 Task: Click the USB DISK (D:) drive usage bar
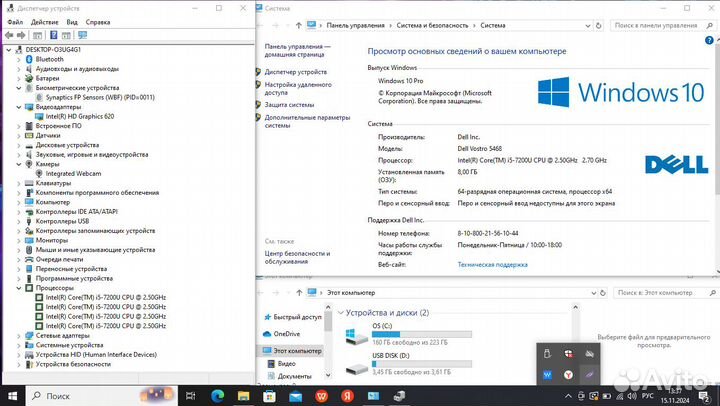click(x=422, y=364)
